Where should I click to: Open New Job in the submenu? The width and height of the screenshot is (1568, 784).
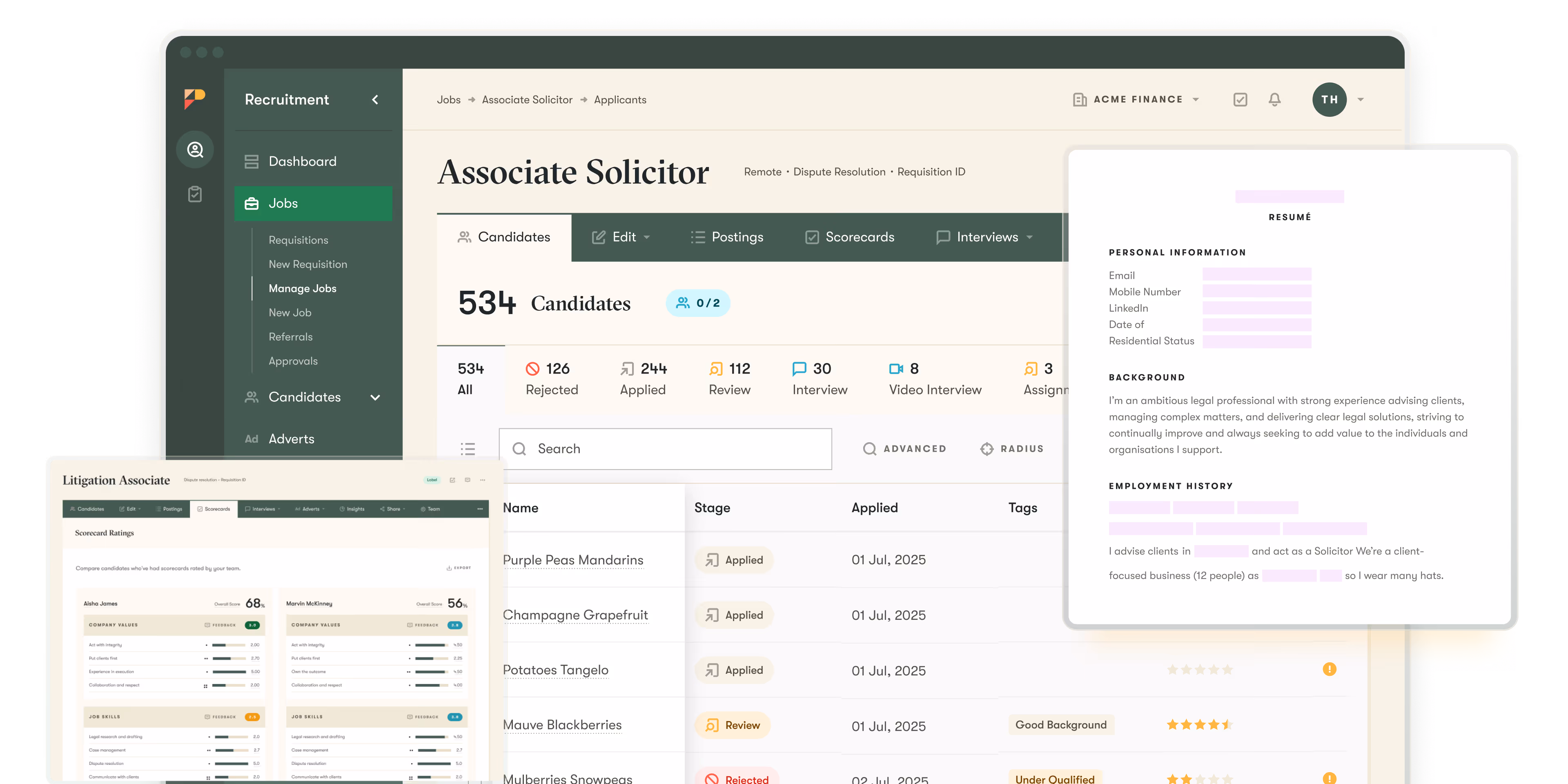click(290, 312)
